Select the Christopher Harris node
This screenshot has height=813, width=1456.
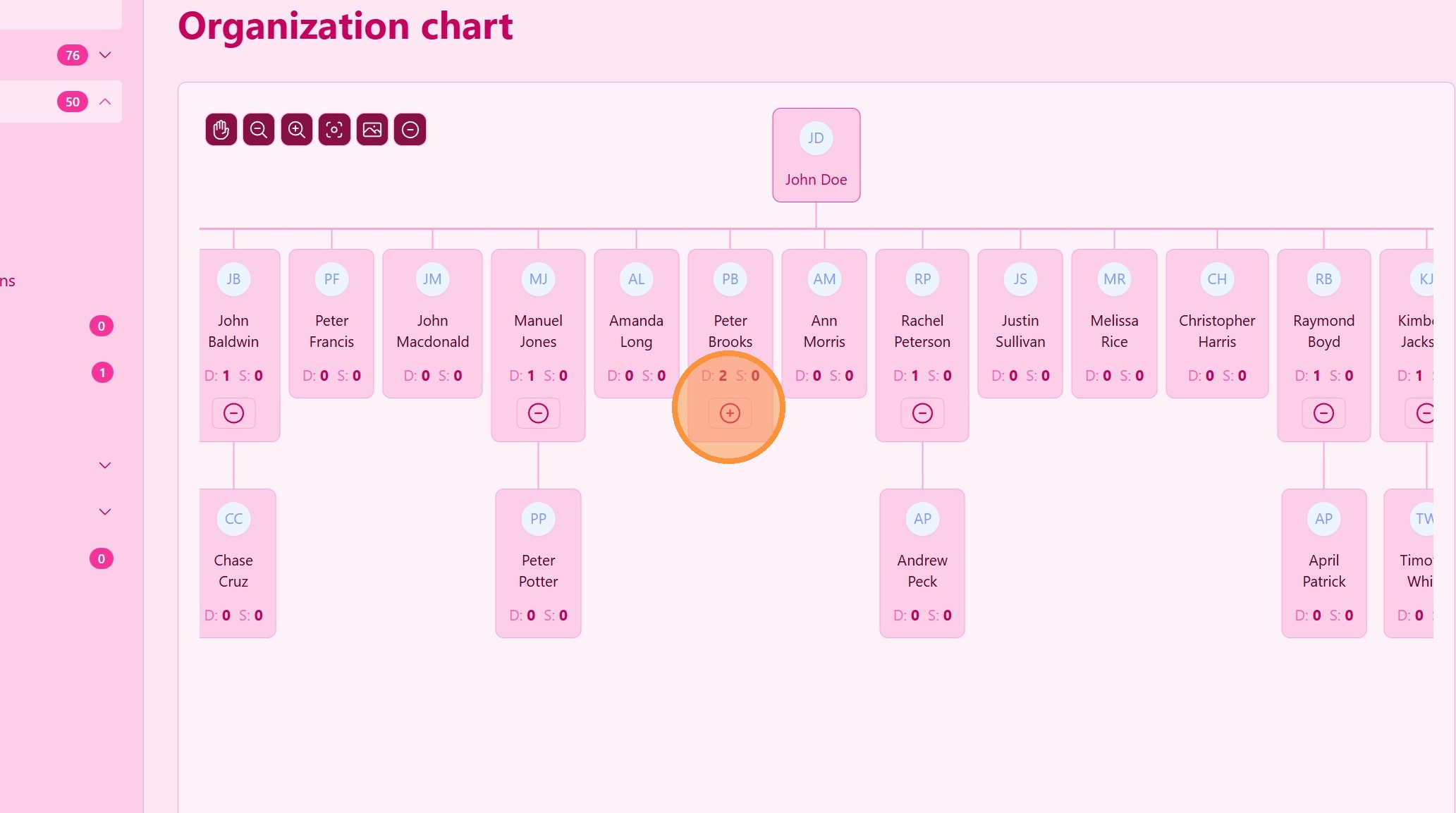click(x=1217, y=331)
